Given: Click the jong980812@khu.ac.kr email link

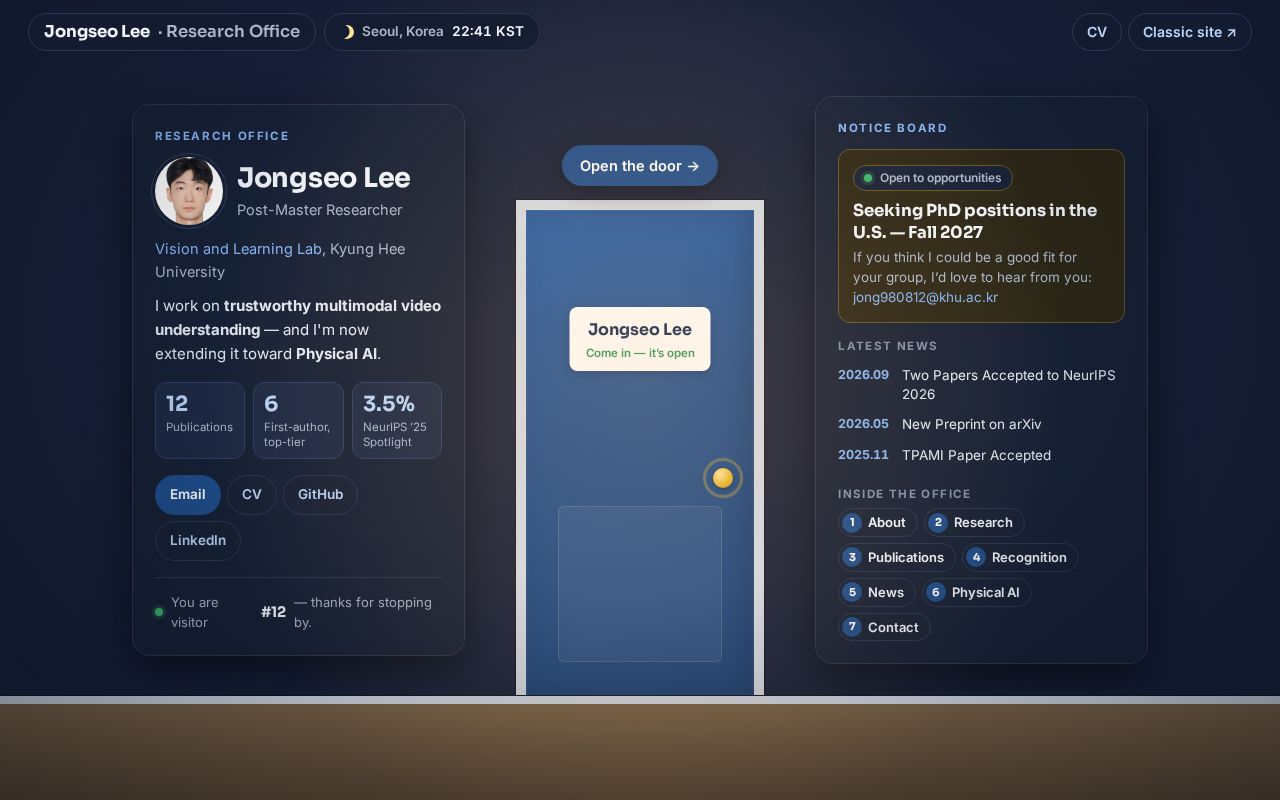Looking at the screenshot, I should (x=925, y=298).
